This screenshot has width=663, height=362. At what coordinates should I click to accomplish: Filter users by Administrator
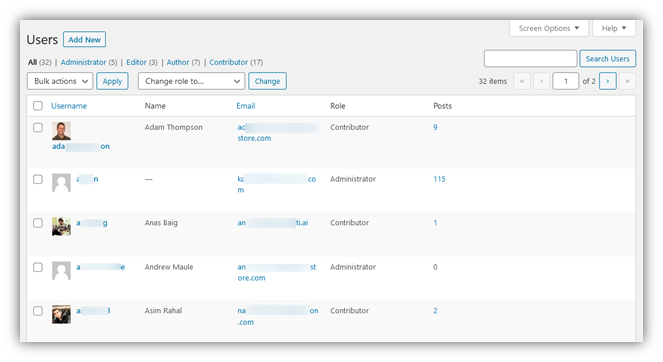[x=83, y=62]
